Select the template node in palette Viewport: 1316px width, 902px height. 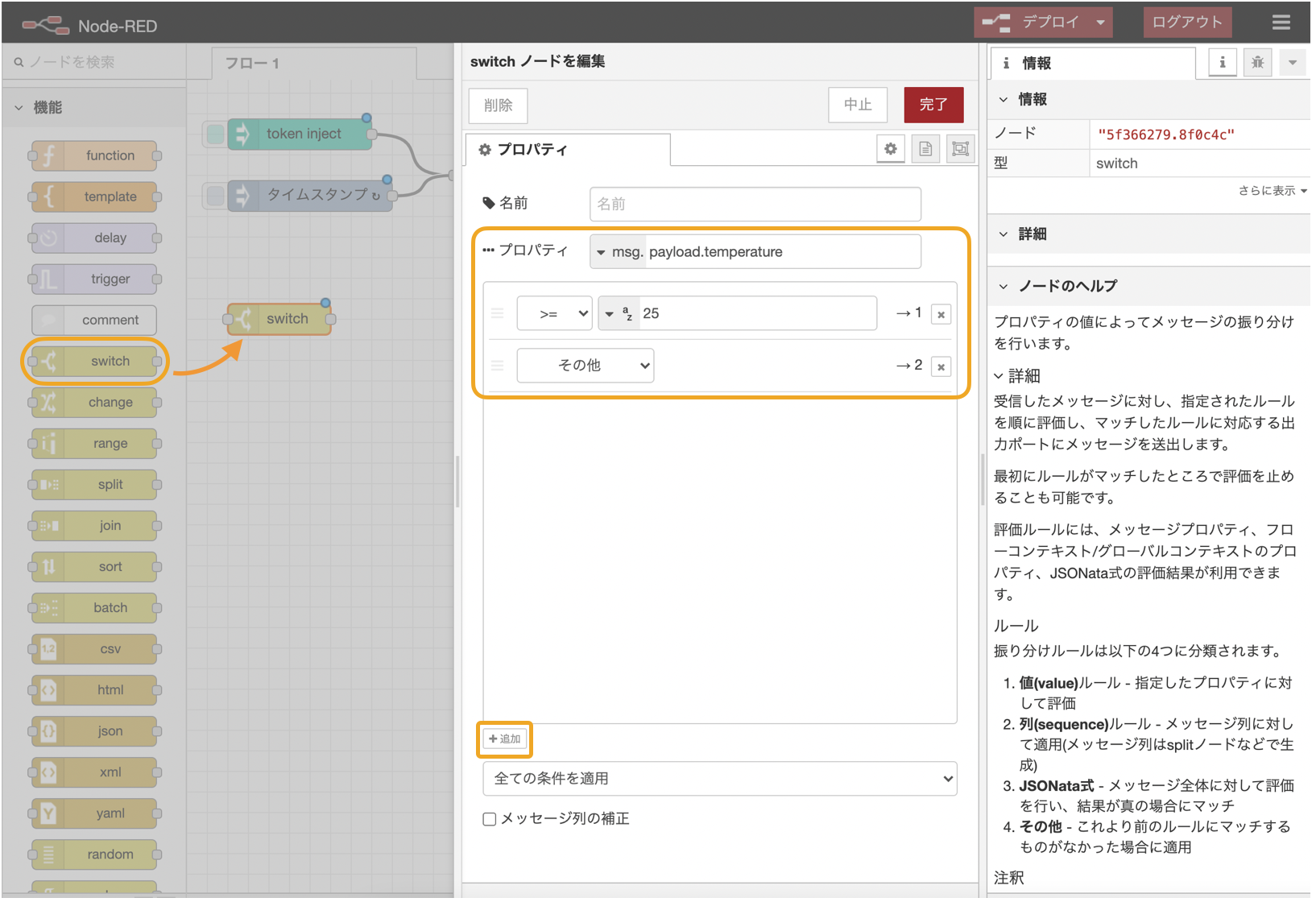(95, 197)
